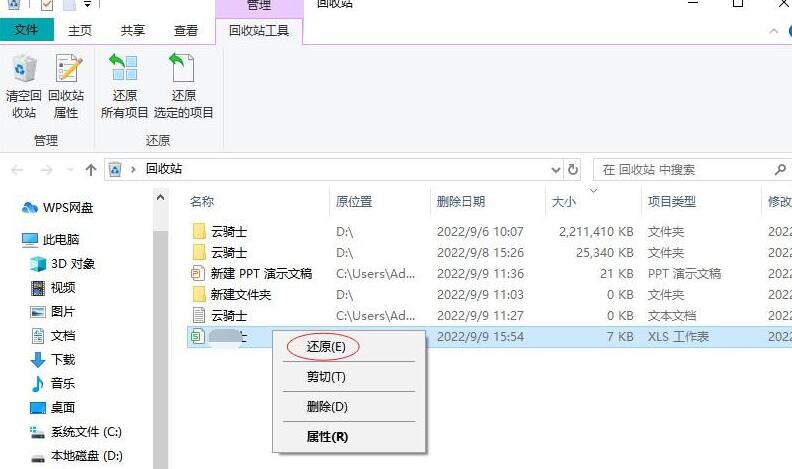Viewport: 792px width, 469px height.
Task: Open 3D 对象 folder in sidebar
Action: tap(63, 264)
